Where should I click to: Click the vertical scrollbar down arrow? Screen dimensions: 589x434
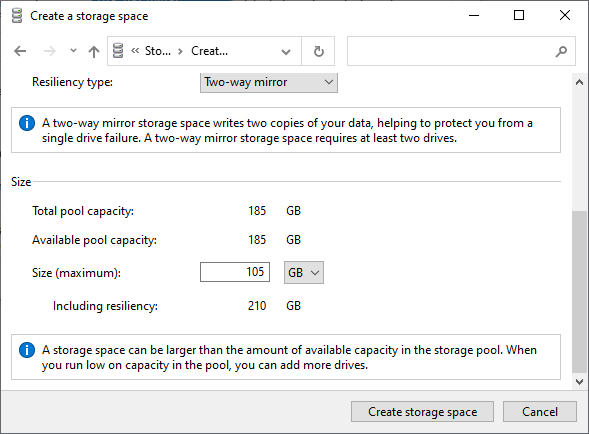pyautogui.click(x=579, y=381)
